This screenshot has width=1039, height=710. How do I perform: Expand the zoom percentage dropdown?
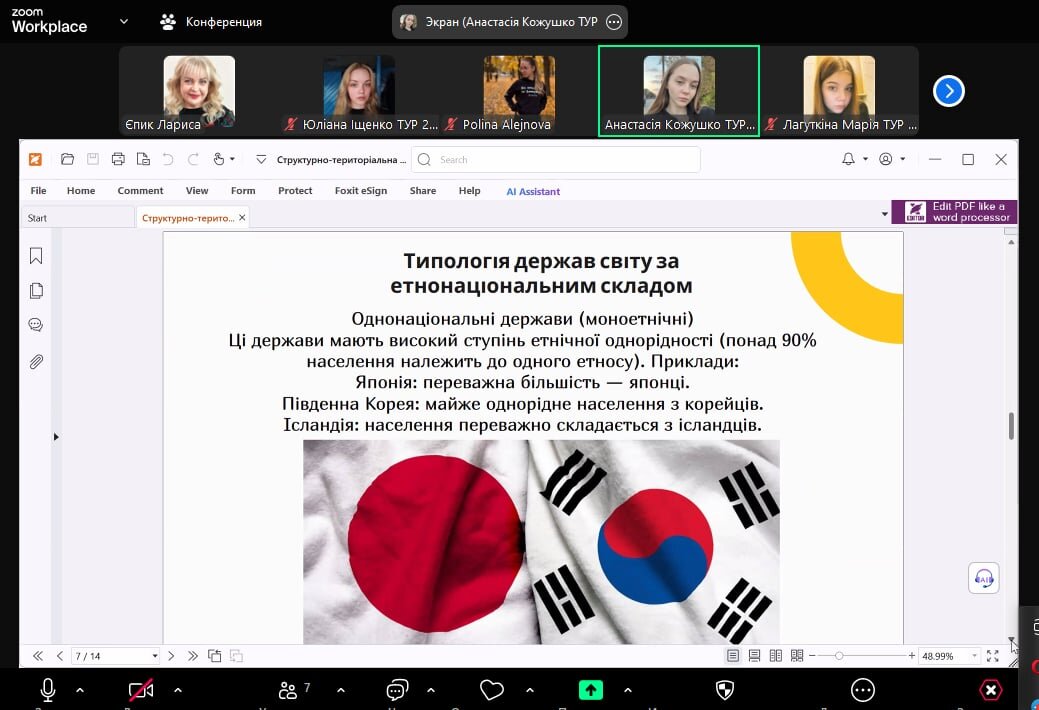(973, 656)
